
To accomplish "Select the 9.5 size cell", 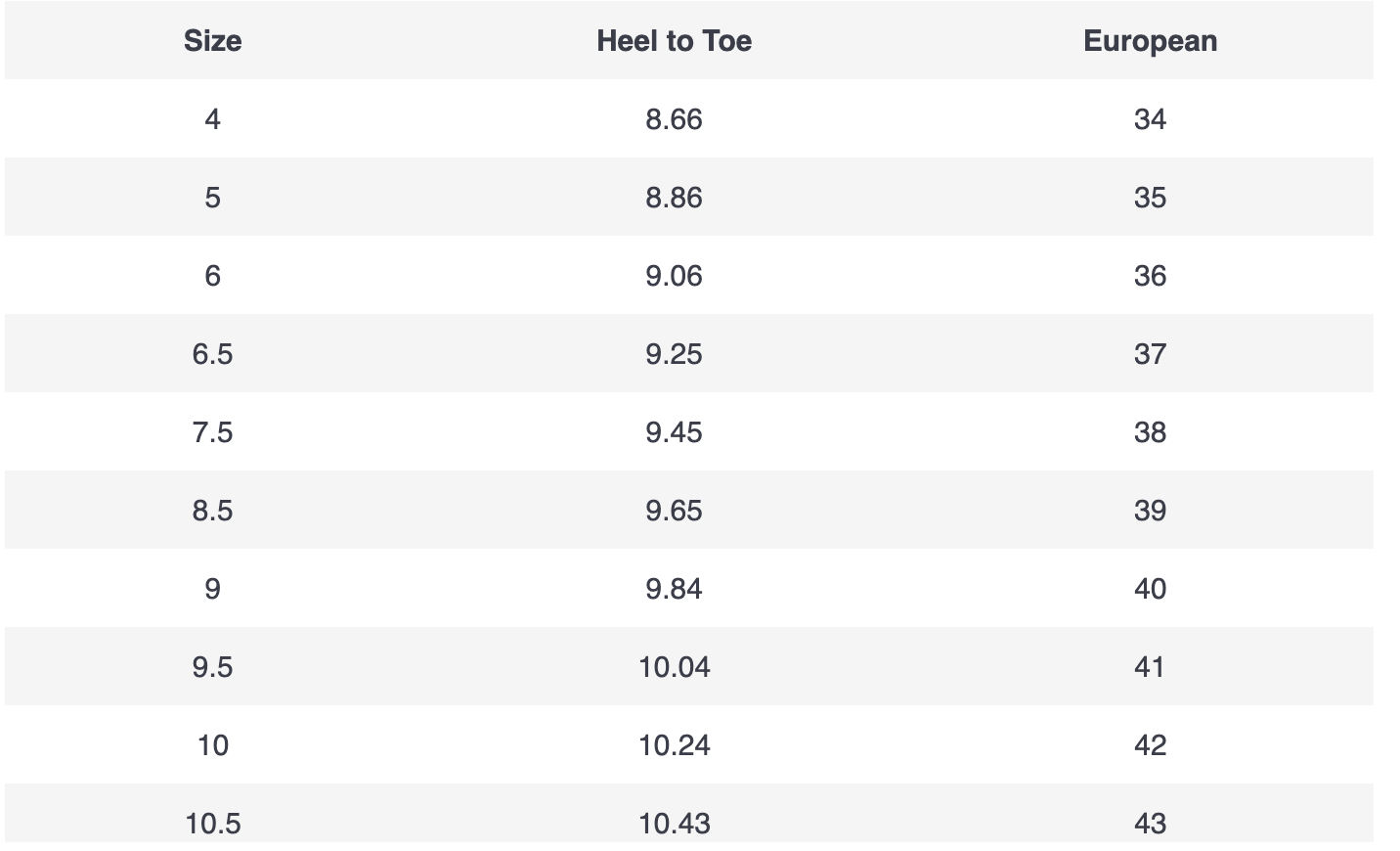I will [x=212, y=667].
